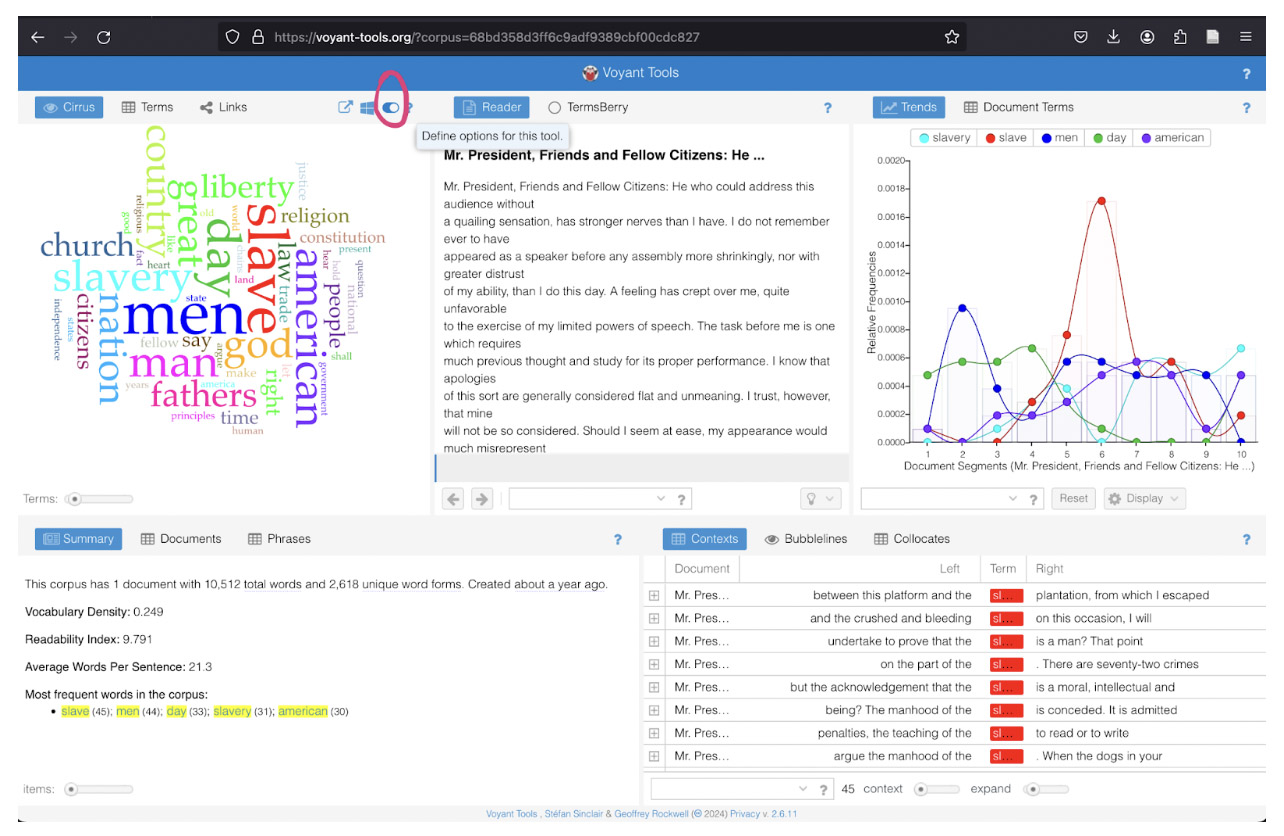Open Firefox account profile icon
Screen dimensions: 1284x836
(x=1147, y=37)
